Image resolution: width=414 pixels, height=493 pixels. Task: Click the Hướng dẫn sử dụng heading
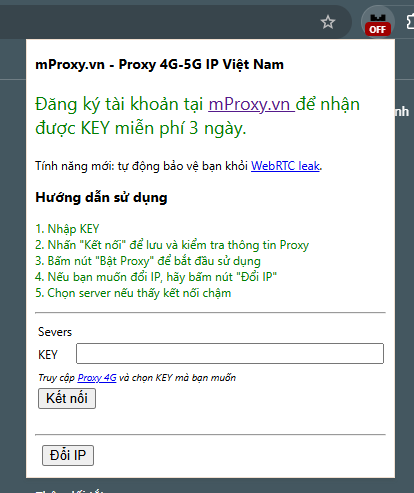point(101,197)
